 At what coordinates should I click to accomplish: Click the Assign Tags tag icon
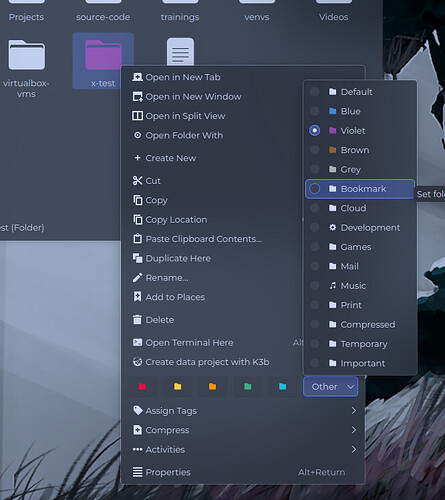click(137, 410)
